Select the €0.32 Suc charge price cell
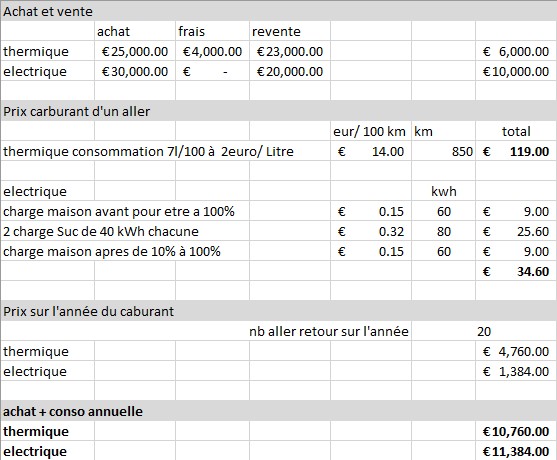The height and width of the screenshot is (460, 557). [x=371, y=231]
